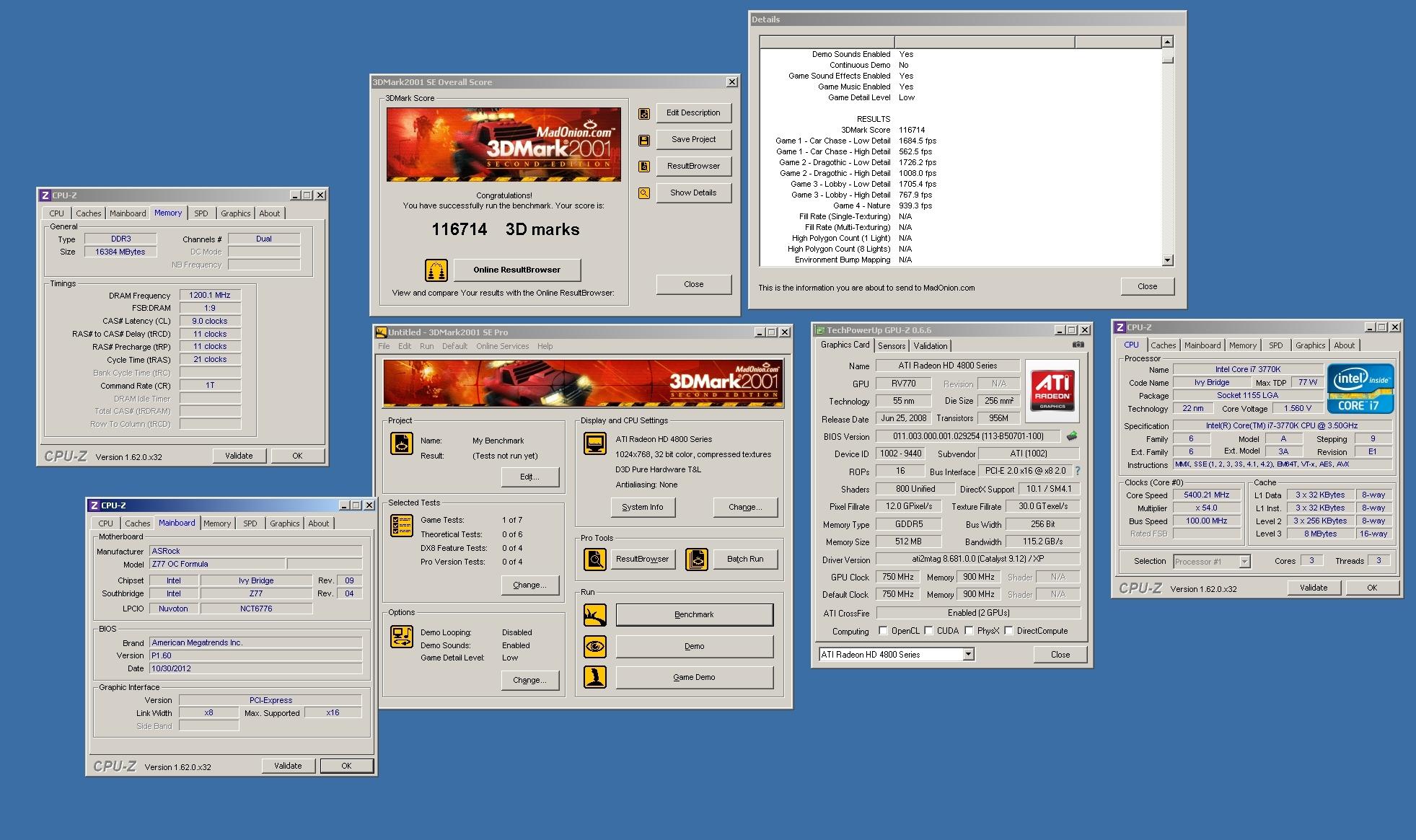Click the Project document icon in 3DMark
Viewport: 1416px width, 840px height.
coord(402,443)
